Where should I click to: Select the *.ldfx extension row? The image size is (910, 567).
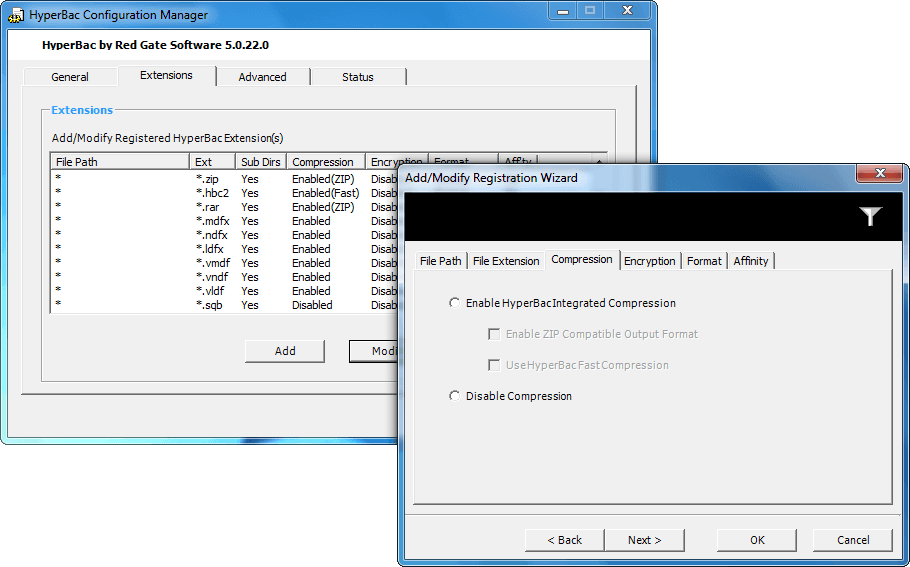(x=225, y=248)
